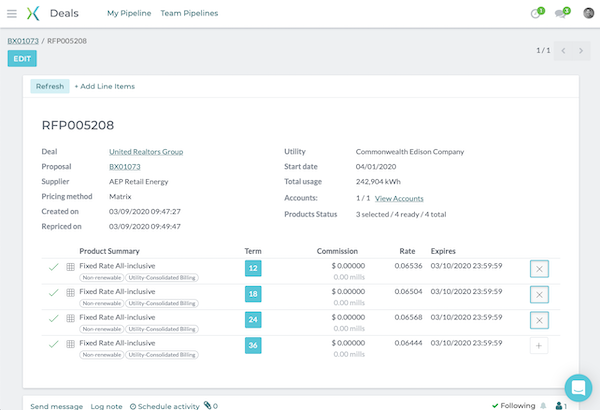The height and width of the screenshot is (410, 600).
Task: Deselect the 18-month term product
Action: 540,294
